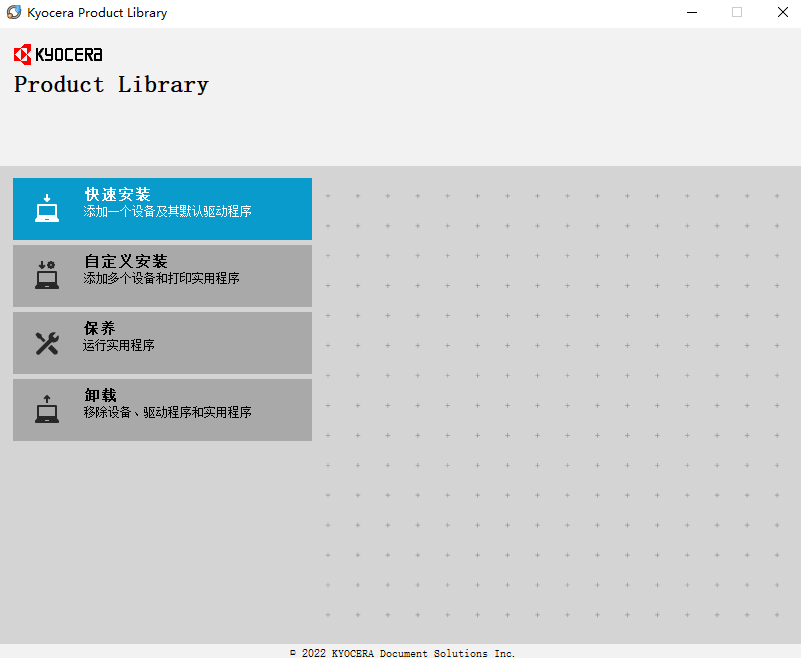Launch the 保养 utility option
801x658 pixels.
click(160, 340)
